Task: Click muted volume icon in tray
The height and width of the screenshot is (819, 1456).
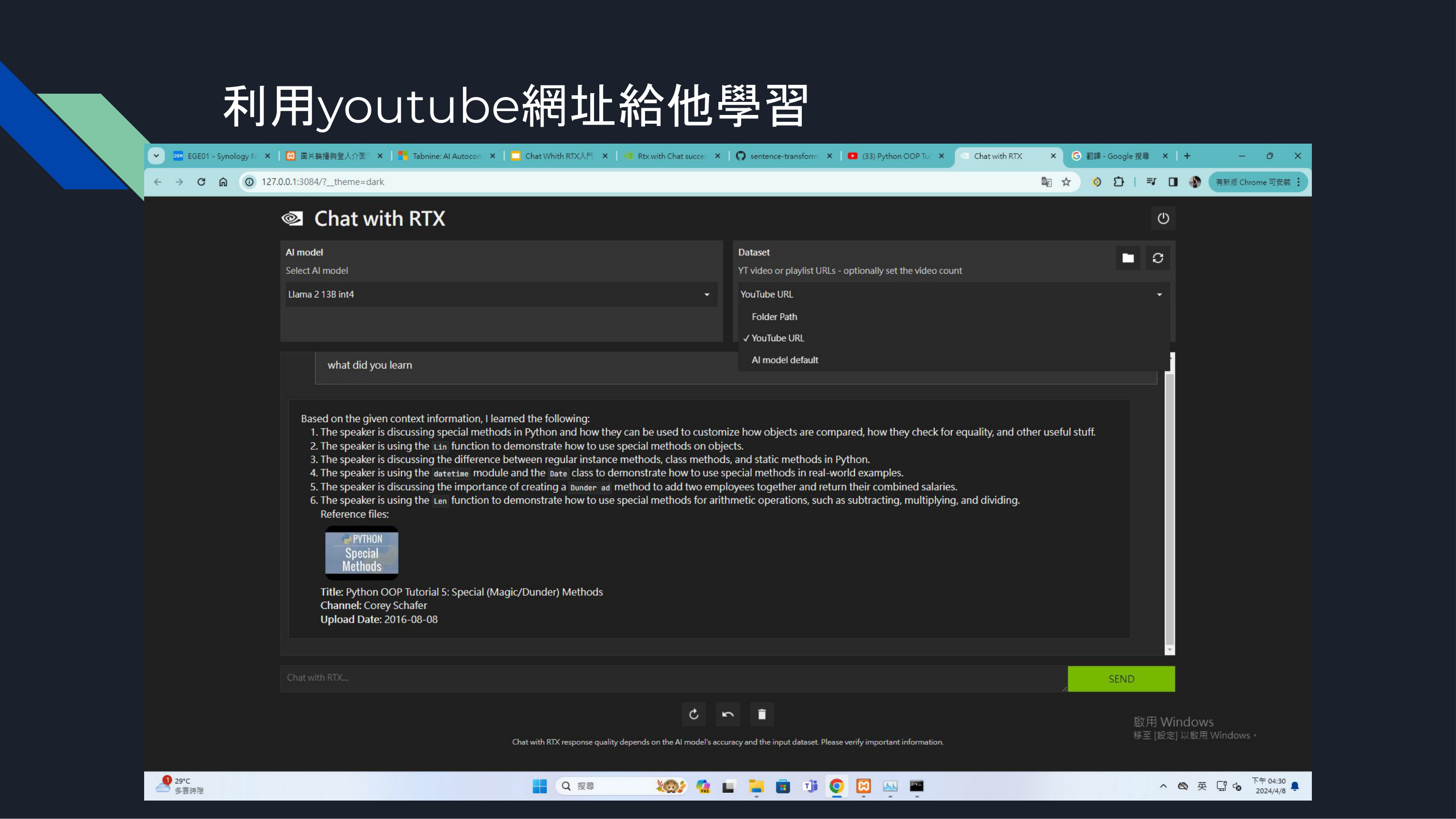Action: coord(1237,786)
